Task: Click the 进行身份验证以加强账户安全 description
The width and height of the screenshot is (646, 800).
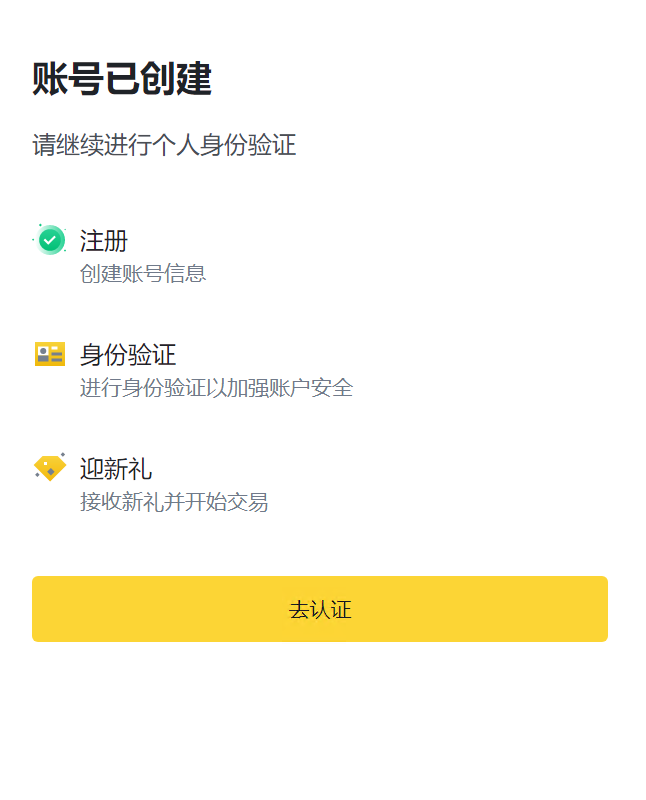Action: coord(216,388)
